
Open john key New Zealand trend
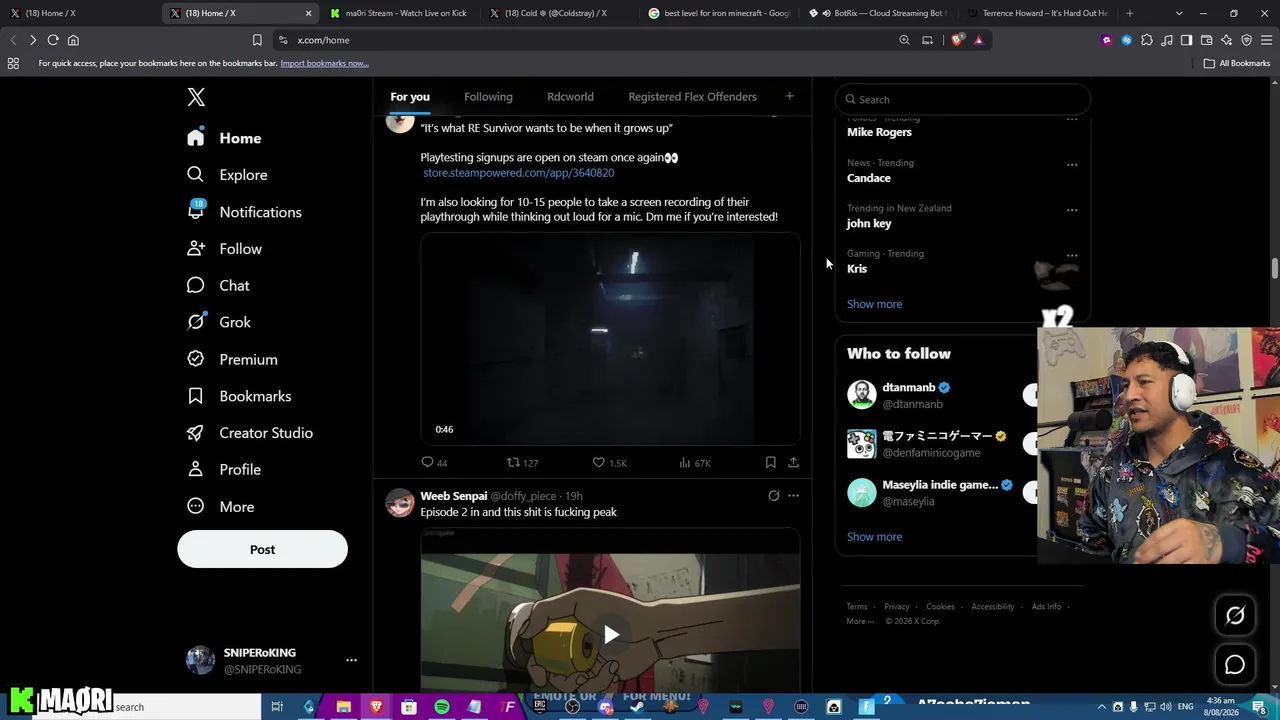(x=868, y=224)
